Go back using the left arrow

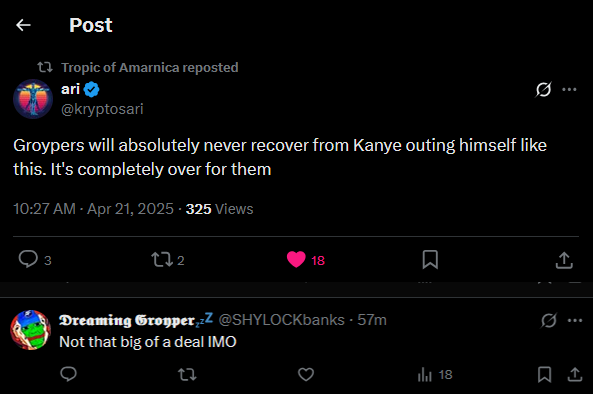23,25
